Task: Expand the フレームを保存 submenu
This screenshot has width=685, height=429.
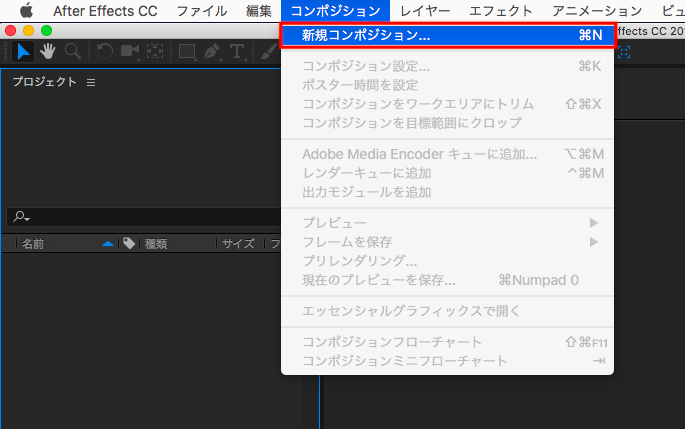Action: (x=447, y=242)
